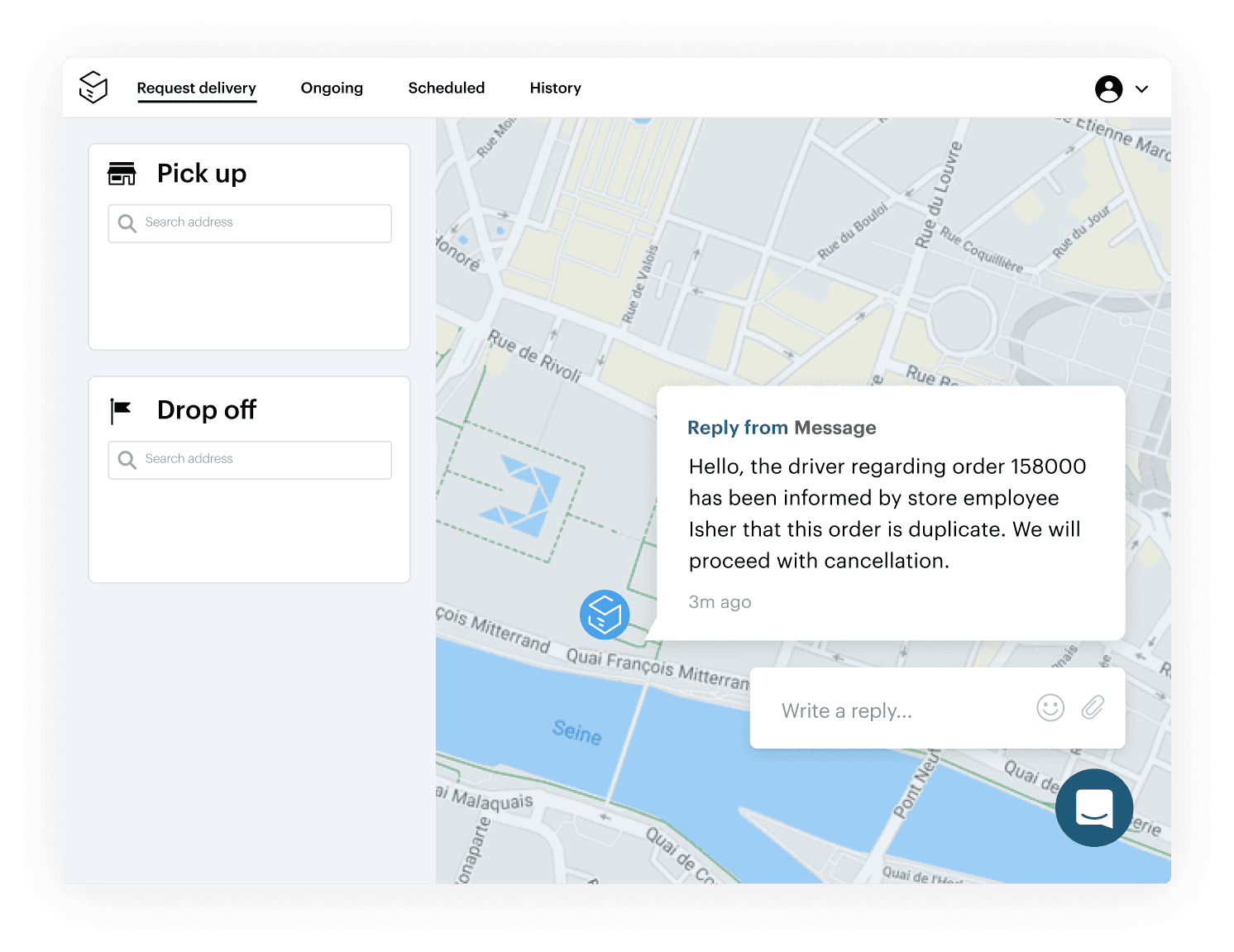Screen dimensions: 1234x952
Task: Click the Rue du Louvre map label
Action: click(938, 195)
